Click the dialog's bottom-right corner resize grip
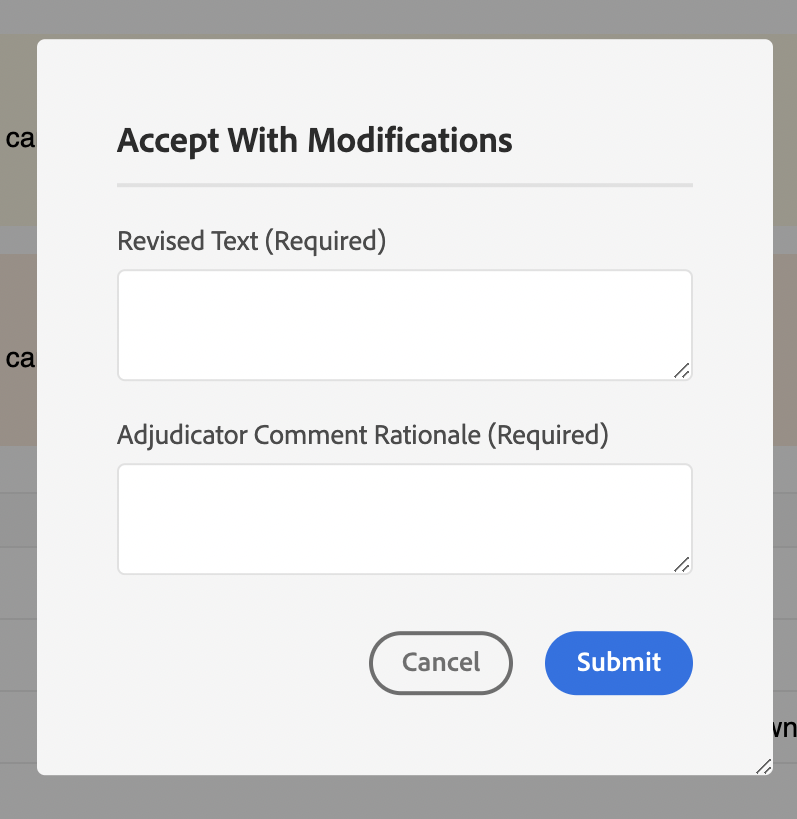 (x=763, y=766)
